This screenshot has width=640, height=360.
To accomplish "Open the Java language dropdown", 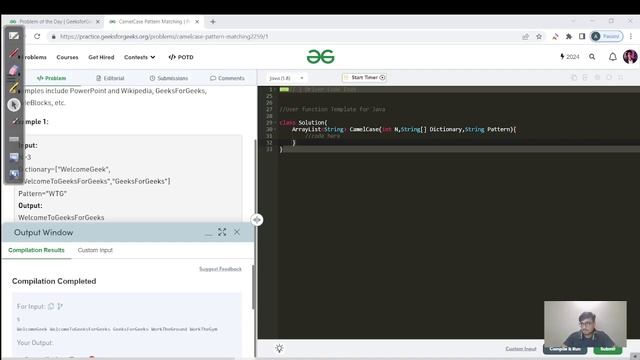I will (x=287, y=78).
